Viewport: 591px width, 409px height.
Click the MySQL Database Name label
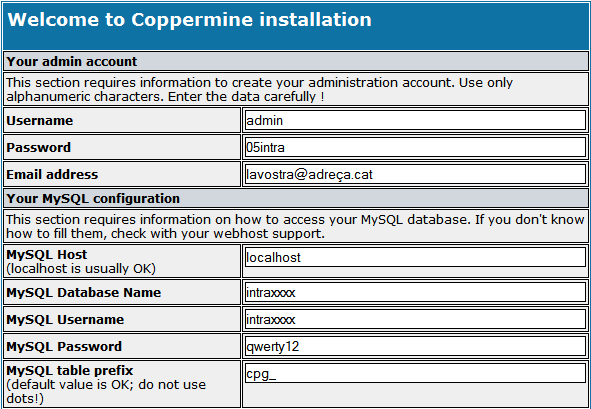[84, 292]
